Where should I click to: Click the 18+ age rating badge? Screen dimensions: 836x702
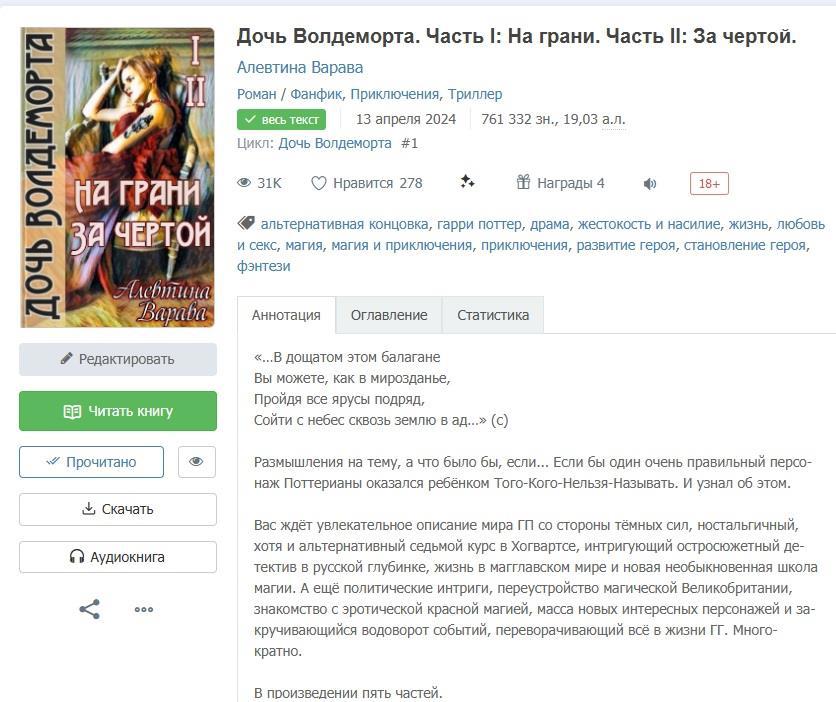click(709, 183)
